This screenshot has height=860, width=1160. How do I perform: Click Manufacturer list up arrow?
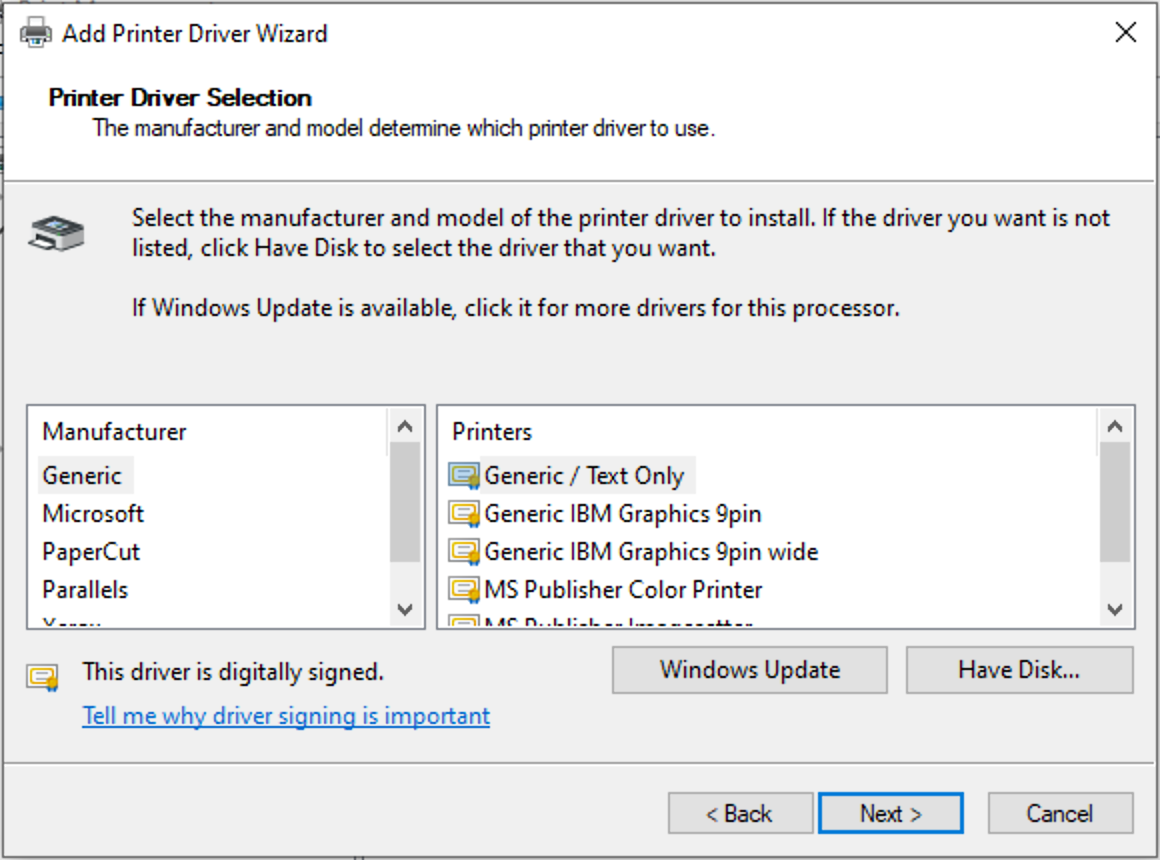coord(405,426)
